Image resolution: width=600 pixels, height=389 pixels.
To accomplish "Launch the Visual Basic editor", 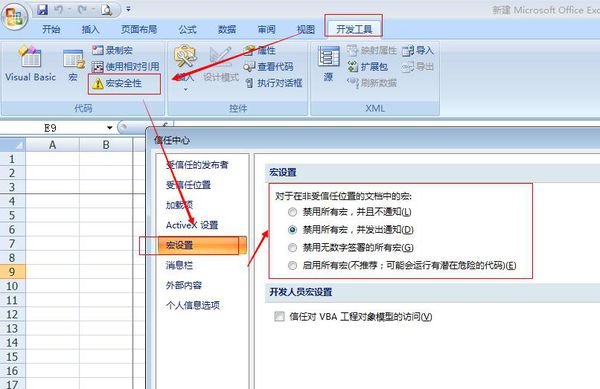I will click(x=30, y=64).
